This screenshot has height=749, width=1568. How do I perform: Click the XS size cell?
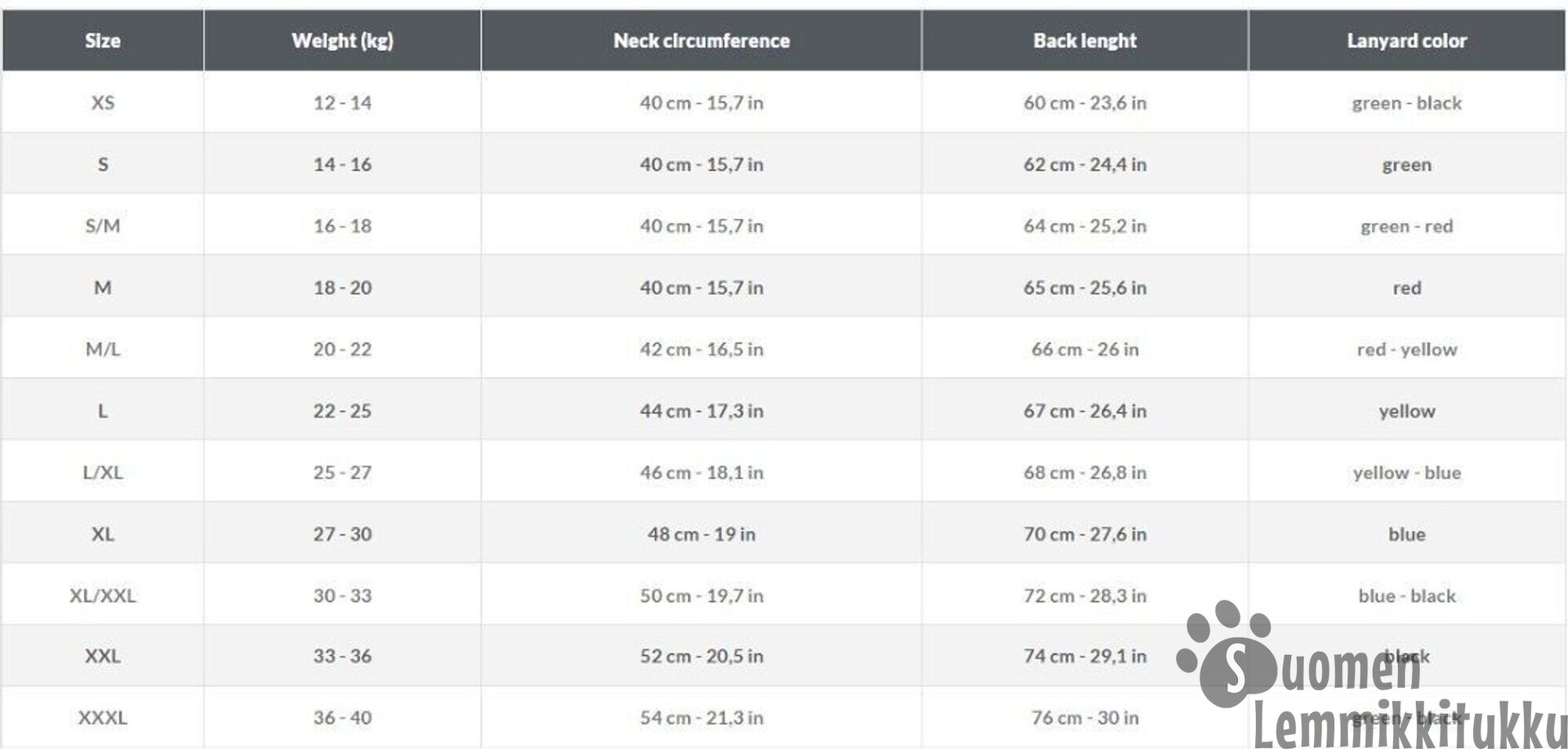(x=103, y=102)
